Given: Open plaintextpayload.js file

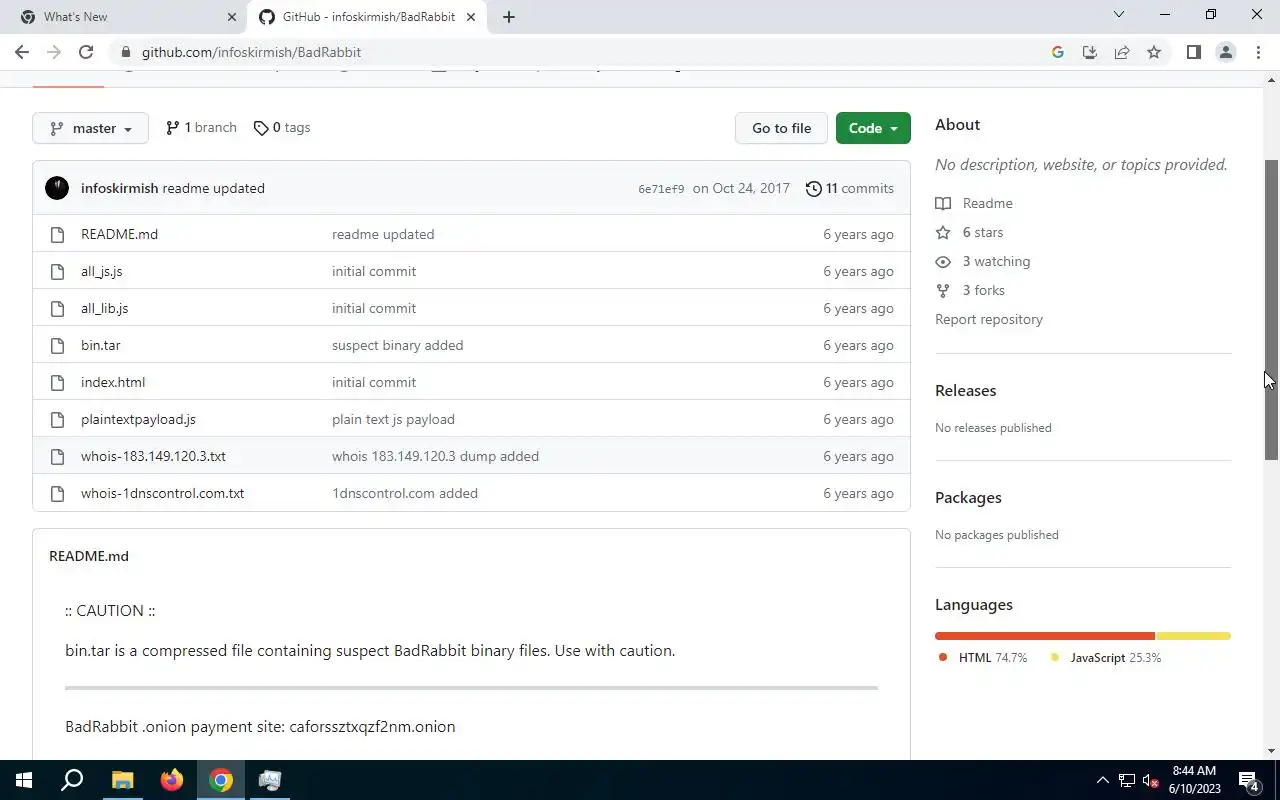Looking at the screenshot, I should tap(138, 419).
